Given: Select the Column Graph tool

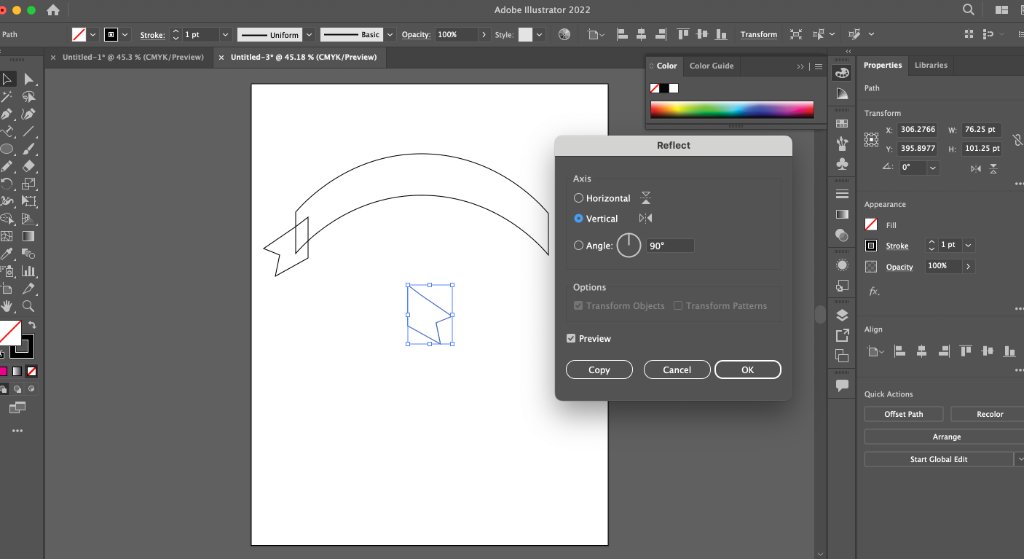Looking at the screenshot, I should point(29,271).
